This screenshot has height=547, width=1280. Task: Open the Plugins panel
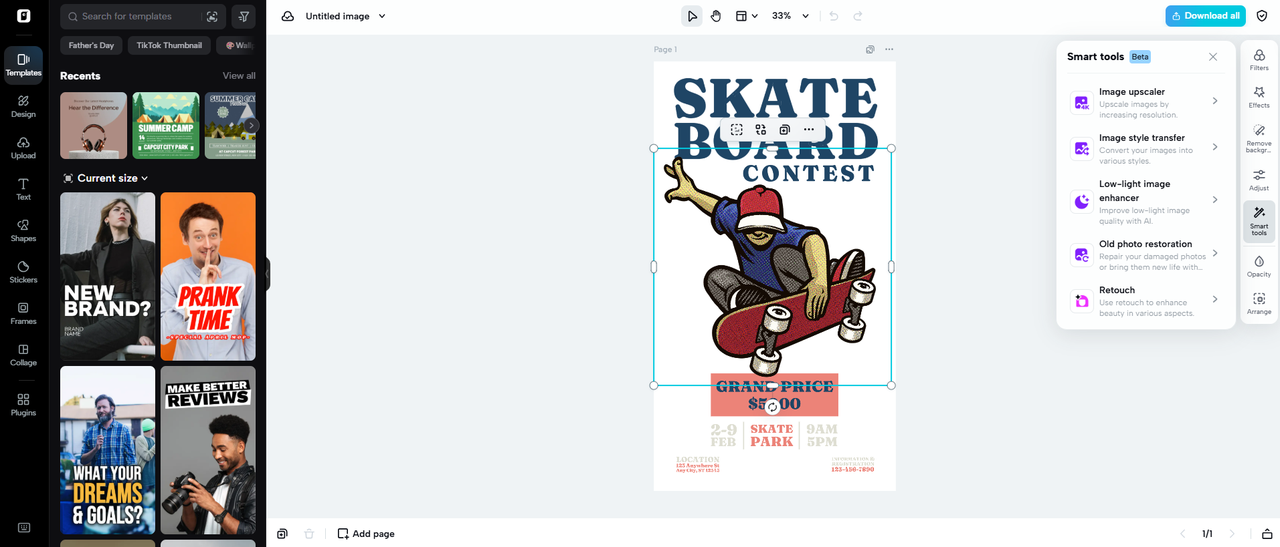click(x=23, y=404)
